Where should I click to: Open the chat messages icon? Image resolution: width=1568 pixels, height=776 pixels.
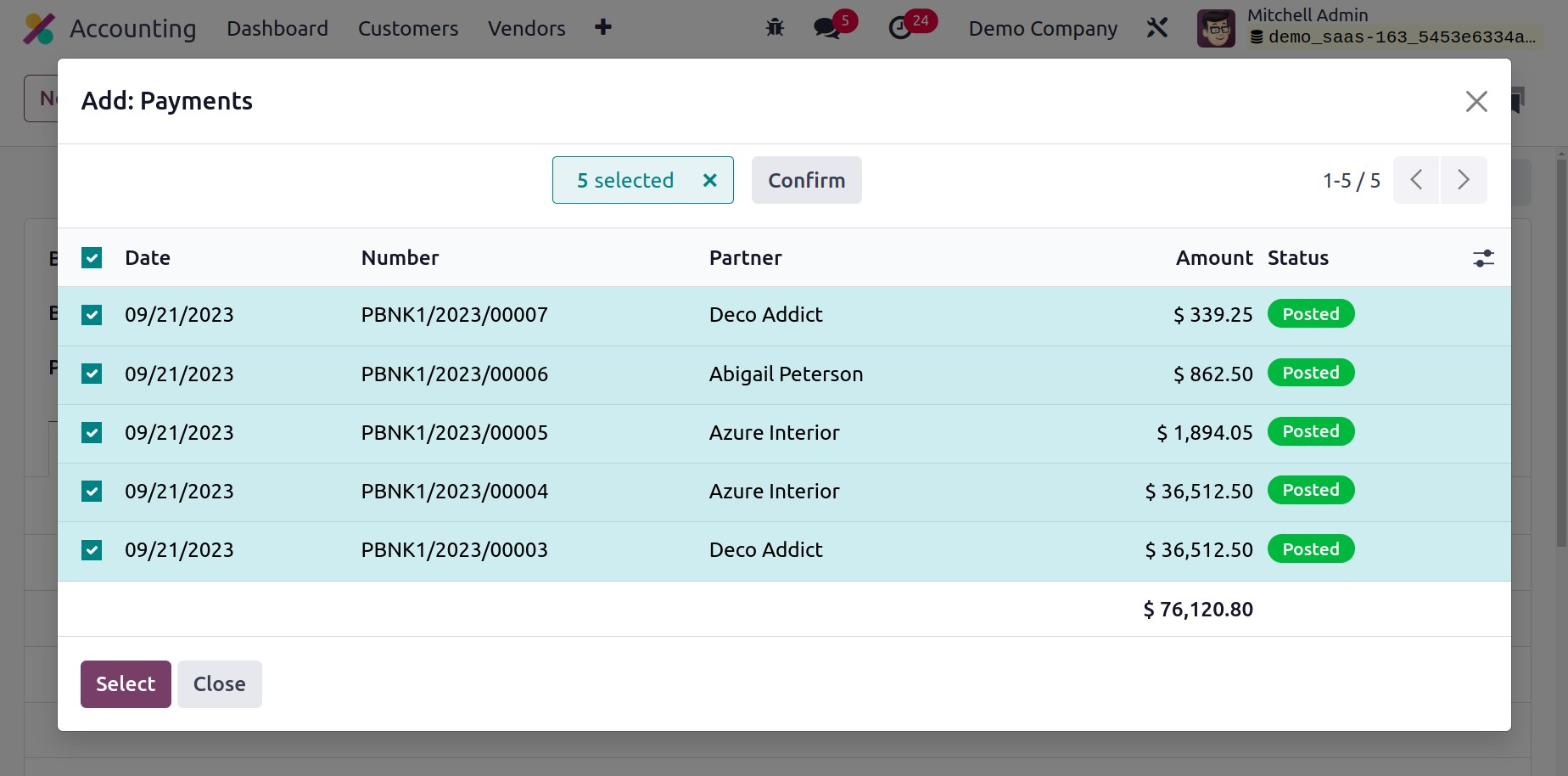[826, 28]
